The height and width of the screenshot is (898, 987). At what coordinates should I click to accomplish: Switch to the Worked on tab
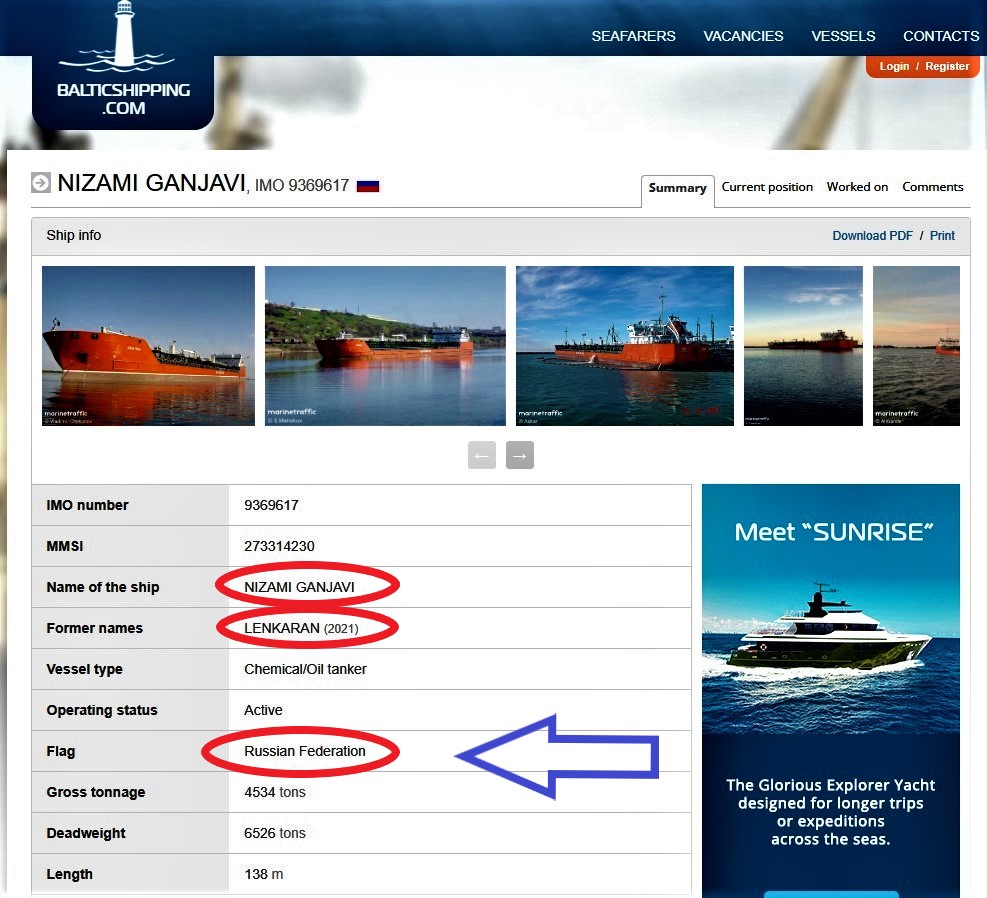click(857, 187)
